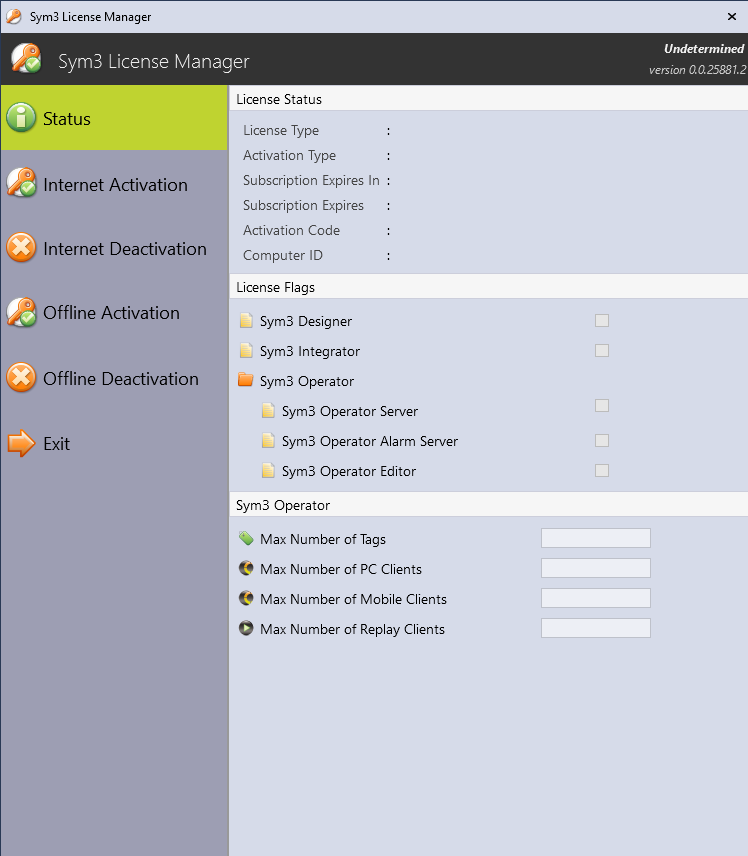Click the Max Number of Tags field

596,538
